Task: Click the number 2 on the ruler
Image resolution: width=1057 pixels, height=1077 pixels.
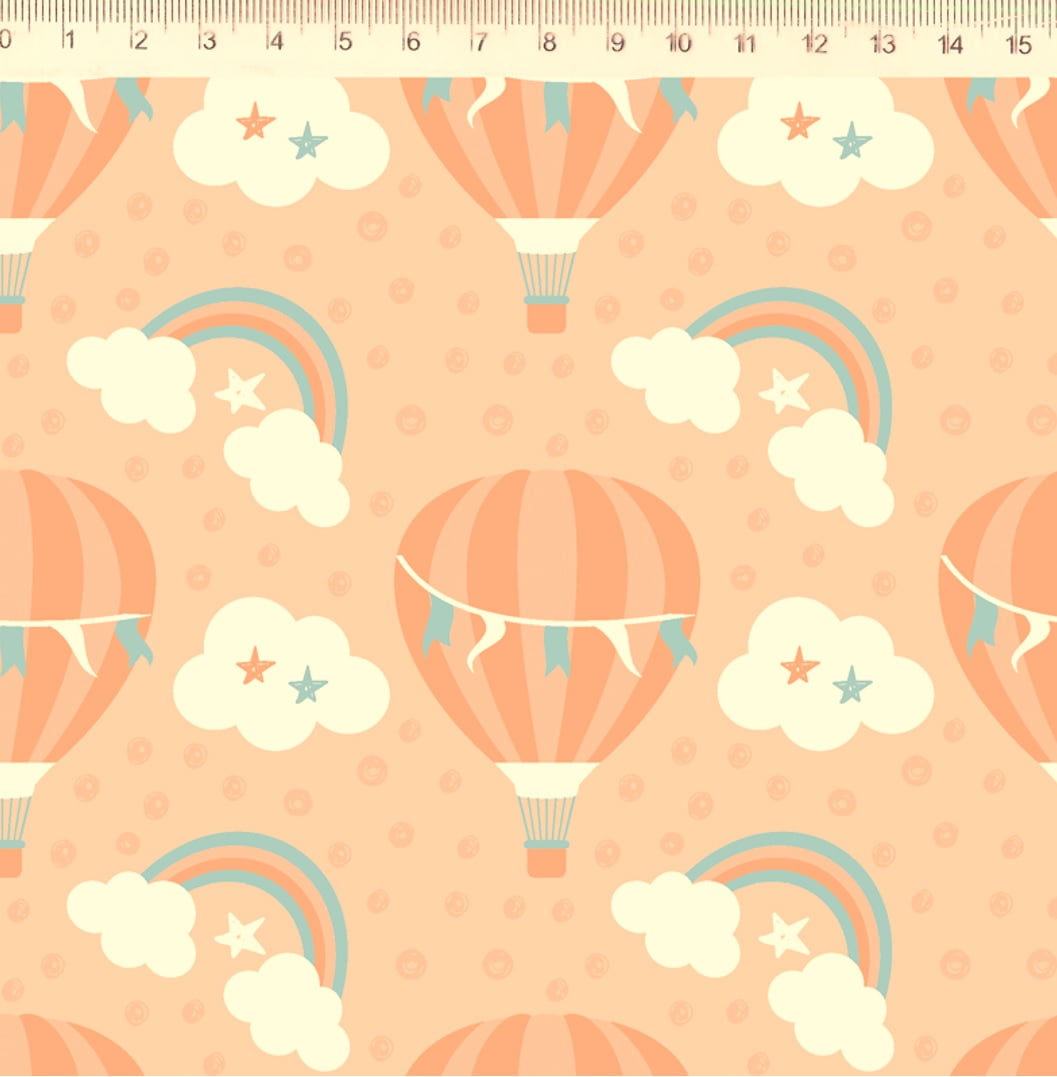Action: pos(139,42)
